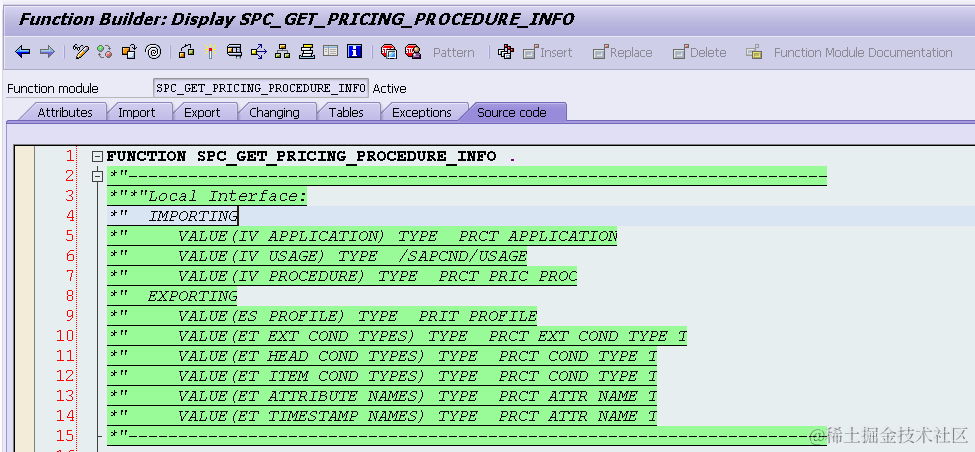The image size is (975, 452).
Task: Click the VALUE(IV_APPLICATION) line
Action: pyautogui.click(x=363, y=236)
